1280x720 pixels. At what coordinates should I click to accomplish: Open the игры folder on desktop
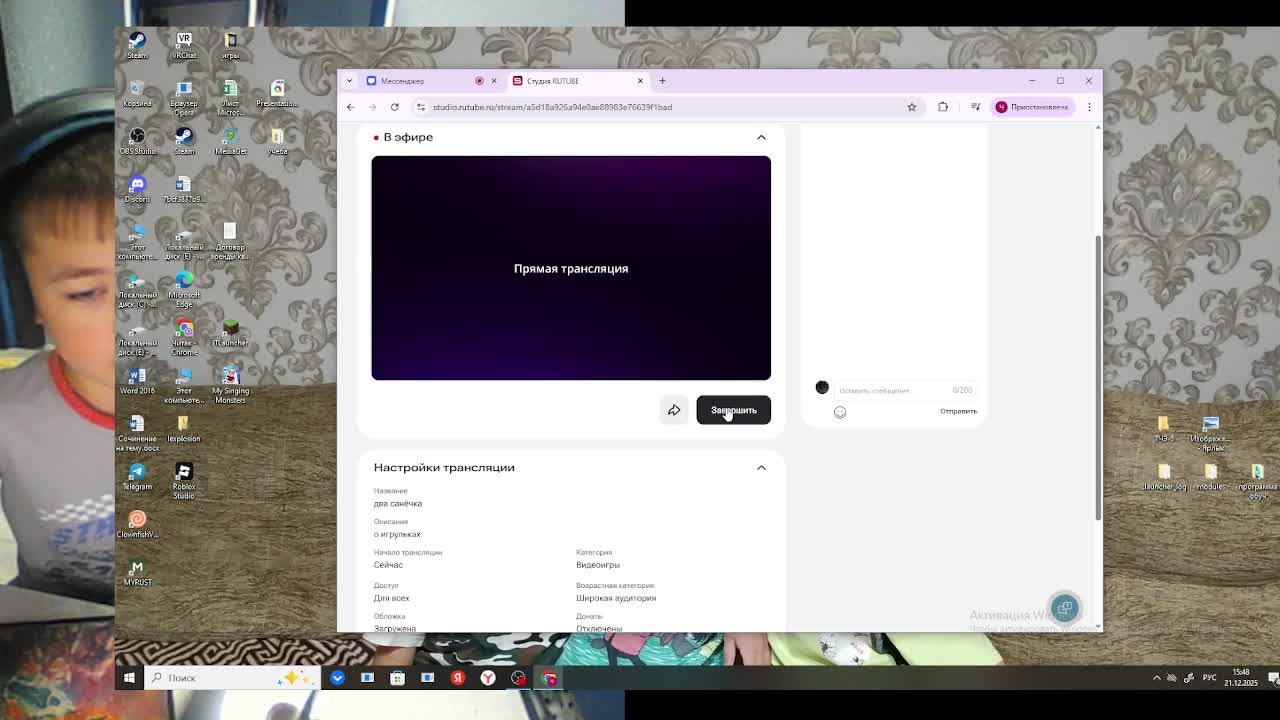click(x=231, y=44)
